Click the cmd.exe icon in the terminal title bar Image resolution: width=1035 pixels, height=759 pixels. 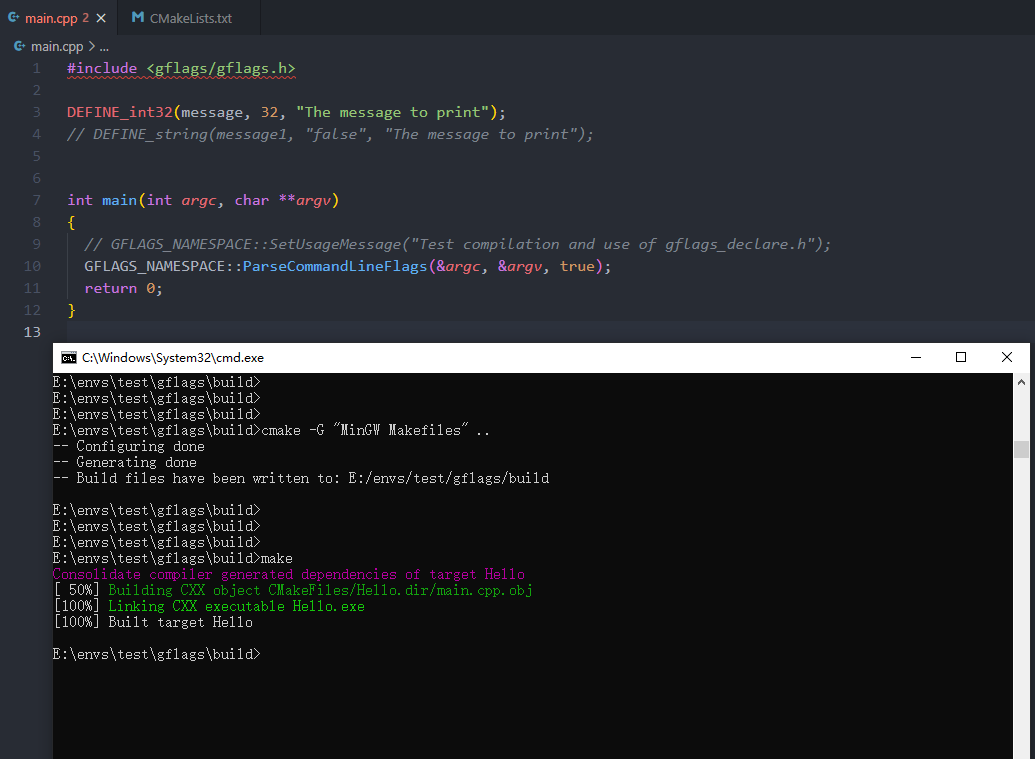[x=68, y=357]
